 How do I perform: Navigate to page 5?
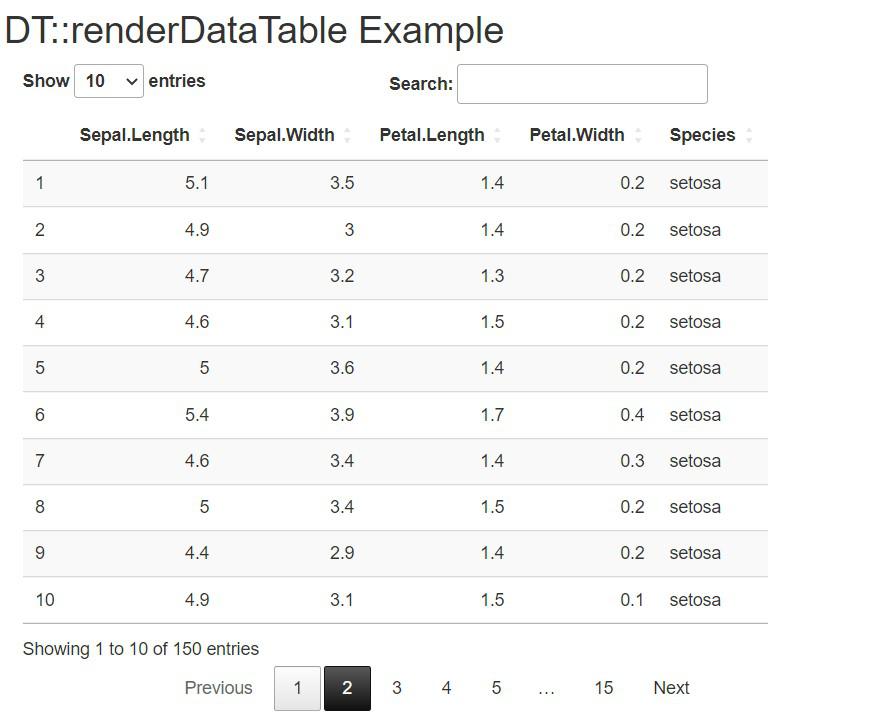496,688
